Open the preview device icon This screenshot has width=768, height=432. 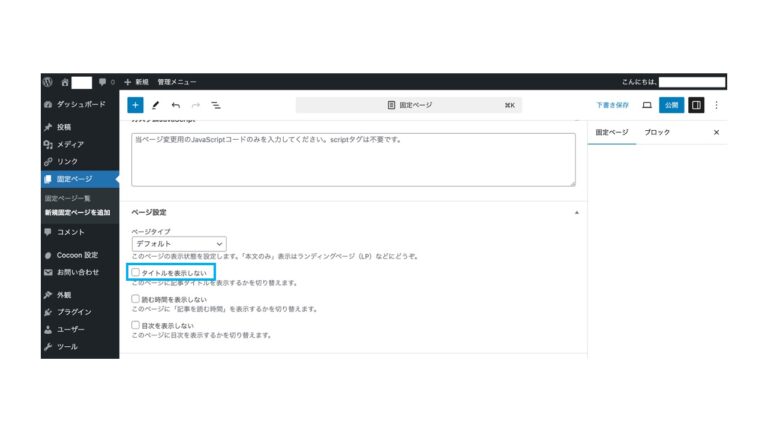coord(647,105)
